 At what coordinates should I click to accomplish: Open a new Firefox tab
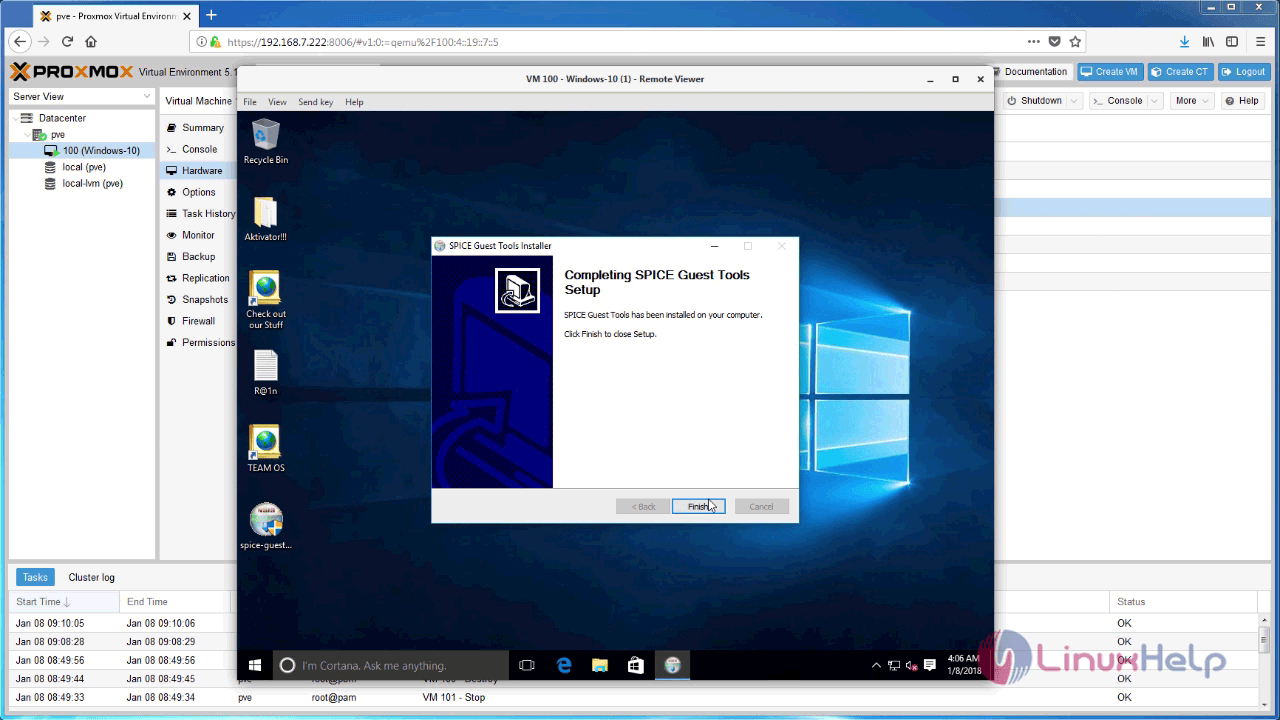211,15
